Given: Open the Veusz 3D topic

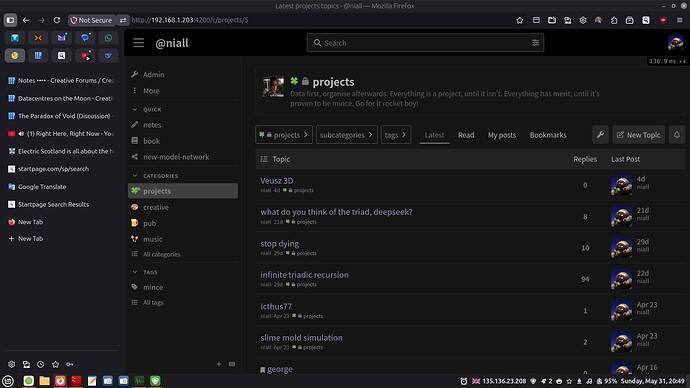Looking at the screenshot, I should (x=276, y=180).
